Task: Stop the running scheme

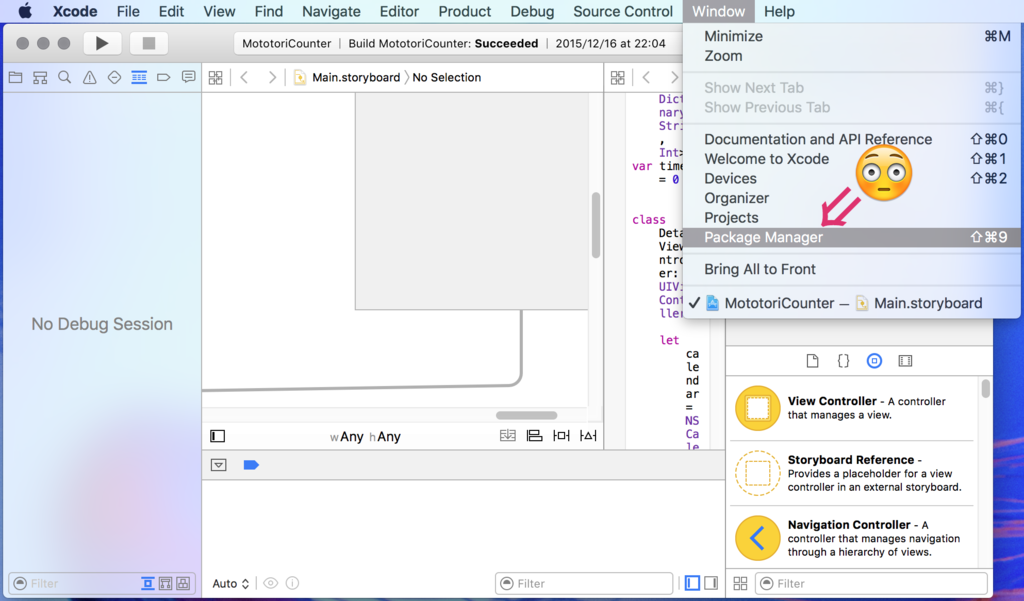Action: [148, 43]
